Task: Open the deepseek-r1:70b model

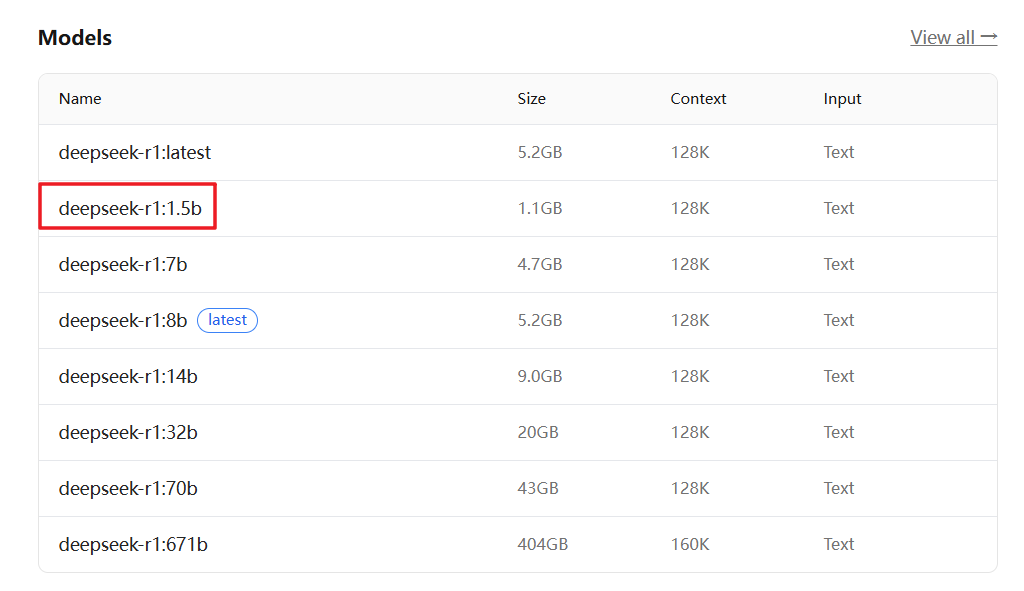Action: pyautogui.click(x=128, y=488)
